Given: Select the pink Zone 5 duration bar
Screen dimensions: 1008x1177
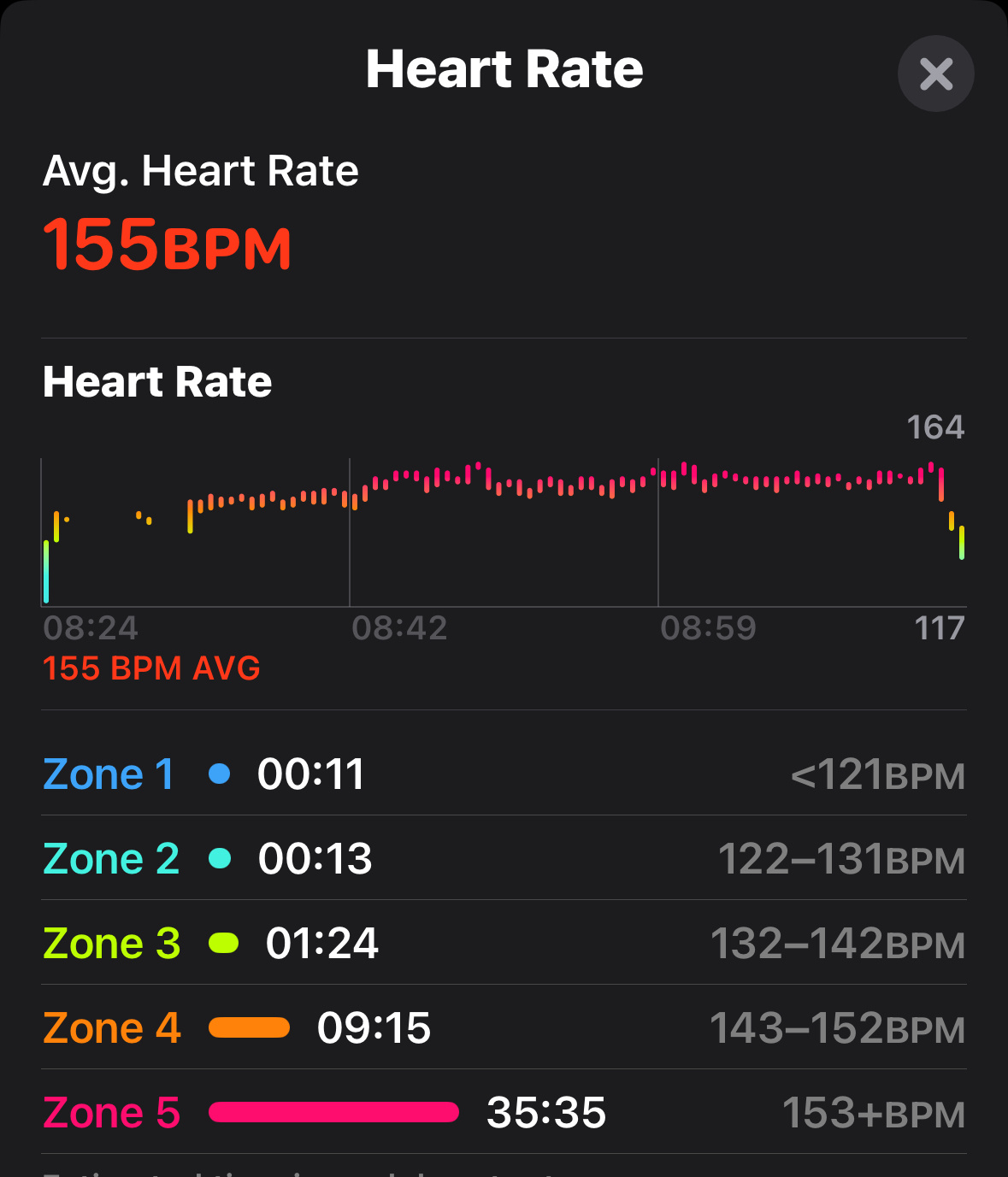Looking at the screenshot, I should pos(334,1112).
